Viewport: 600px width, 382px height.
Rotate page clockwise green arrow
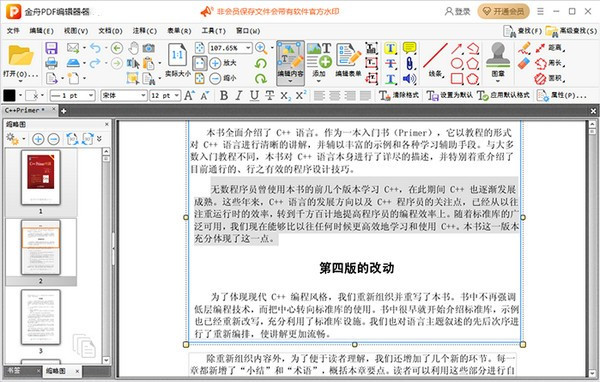[x=261, y=78]
